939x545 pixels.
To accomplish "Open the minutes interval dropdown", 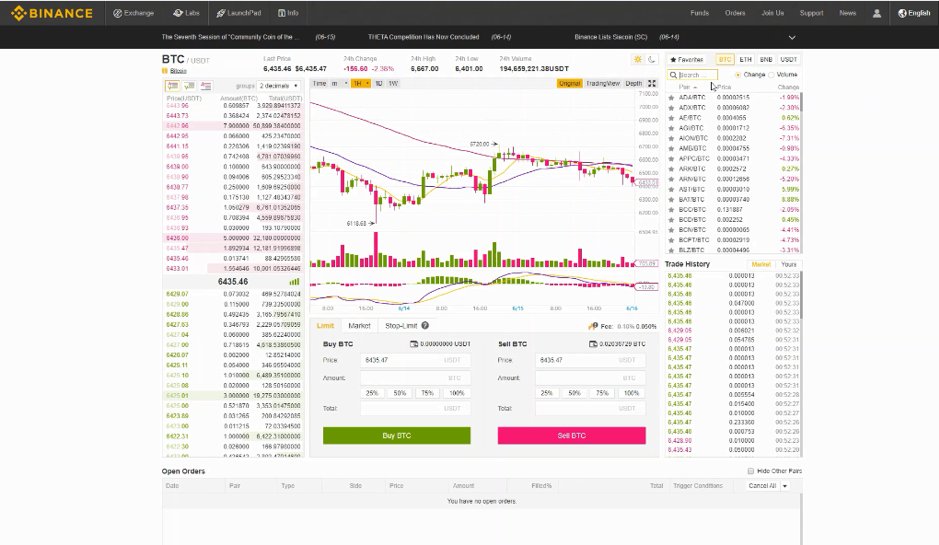I will point(339,83).
